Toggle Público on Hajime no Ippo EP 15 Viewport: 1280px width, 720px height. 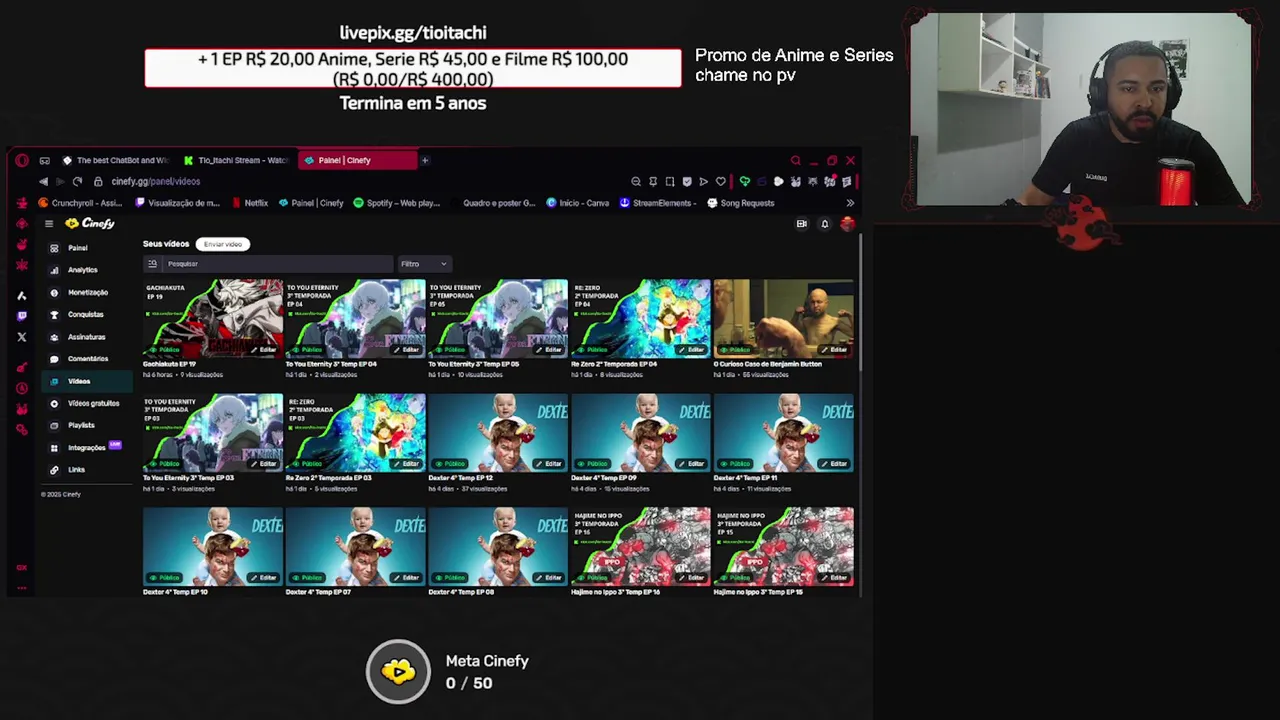pos(735,578)
